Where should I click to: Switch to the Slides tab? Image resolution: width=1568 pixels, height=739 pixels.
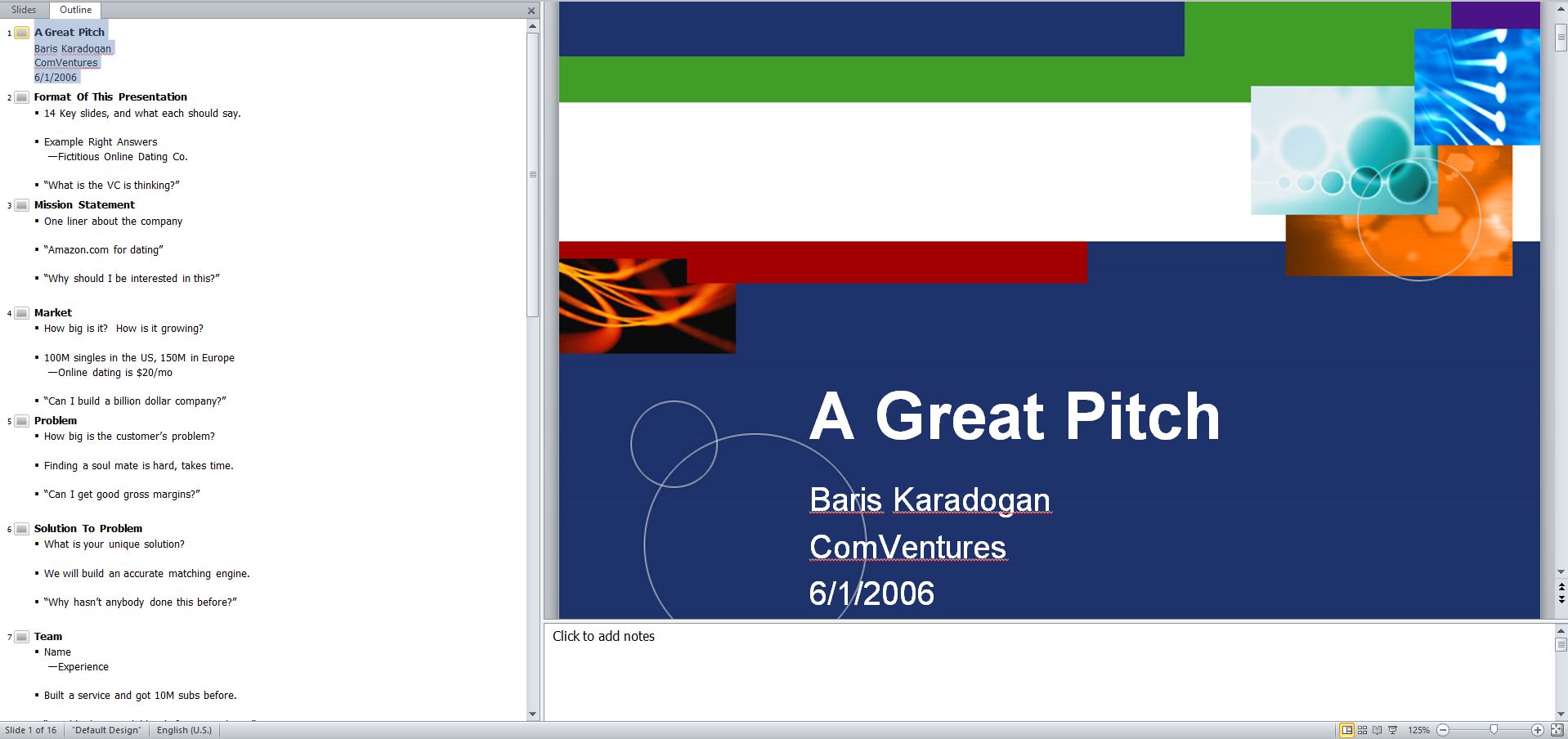click(24, 10)
